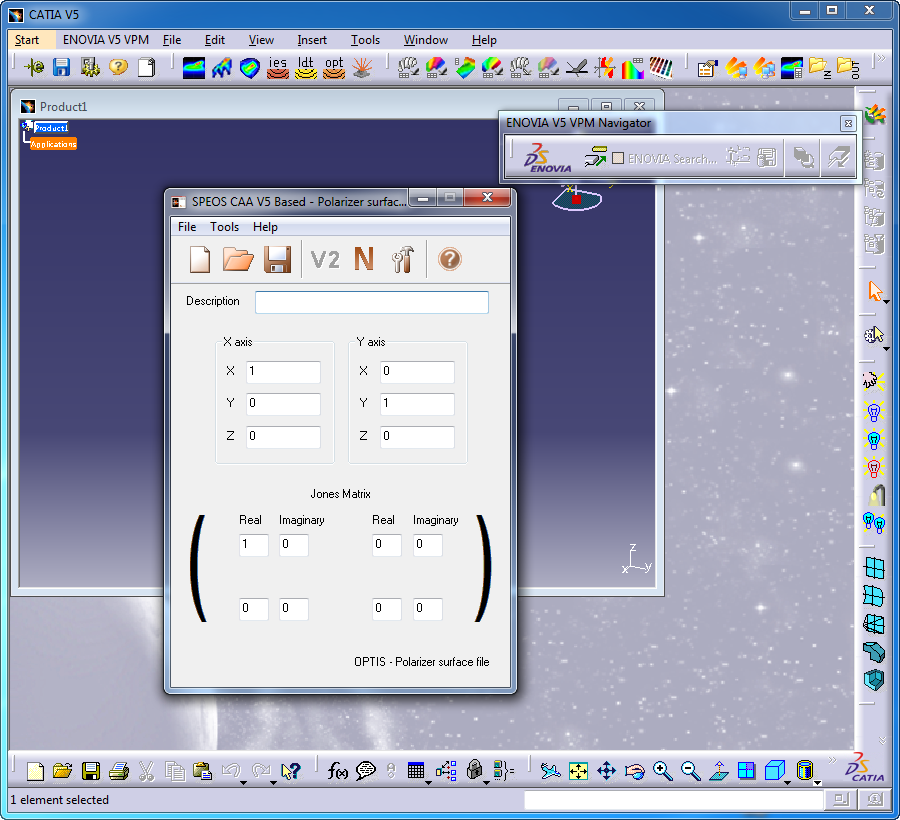This screenshot has width=900, height=820.
Task: Expand right toolbar overflow chevron at bottom
Action: click(x=883, y=740)
